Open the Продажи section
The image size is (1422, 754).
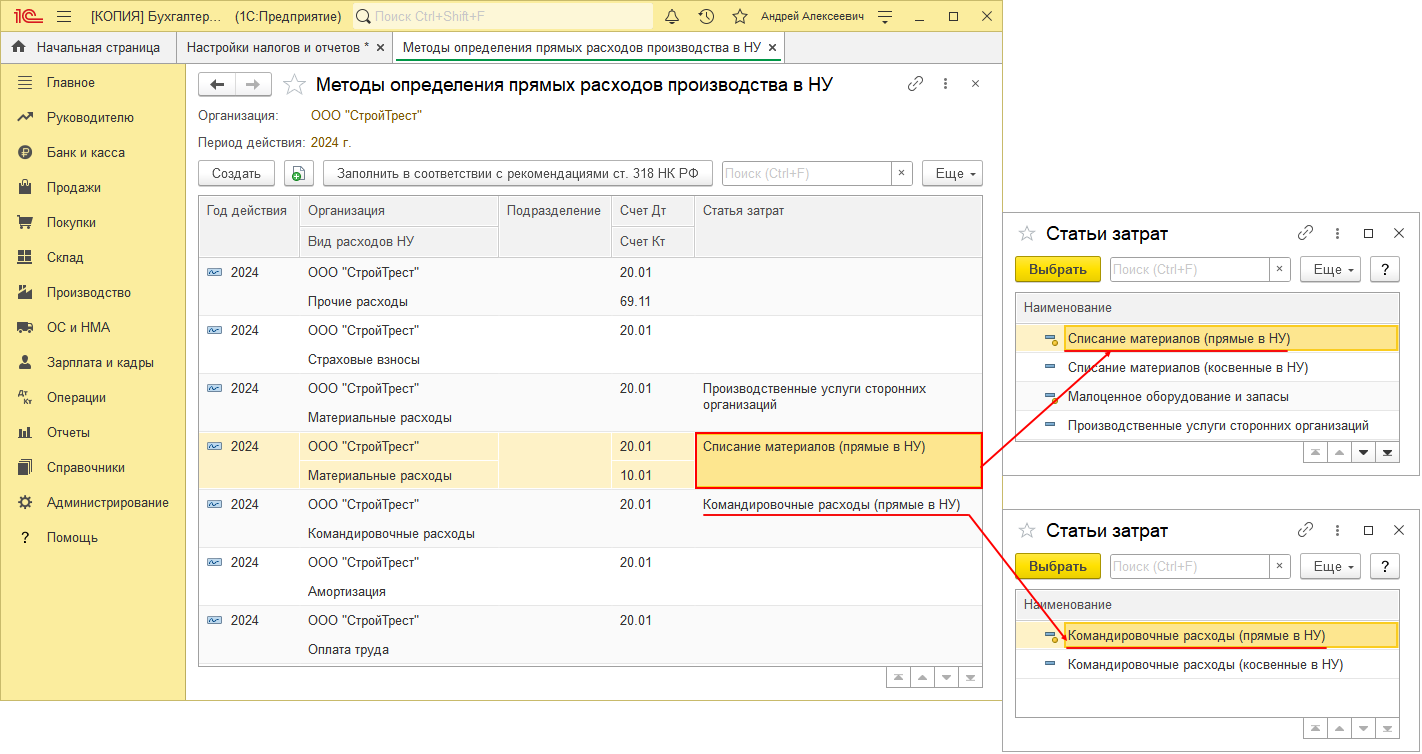[x=73, y=187]
